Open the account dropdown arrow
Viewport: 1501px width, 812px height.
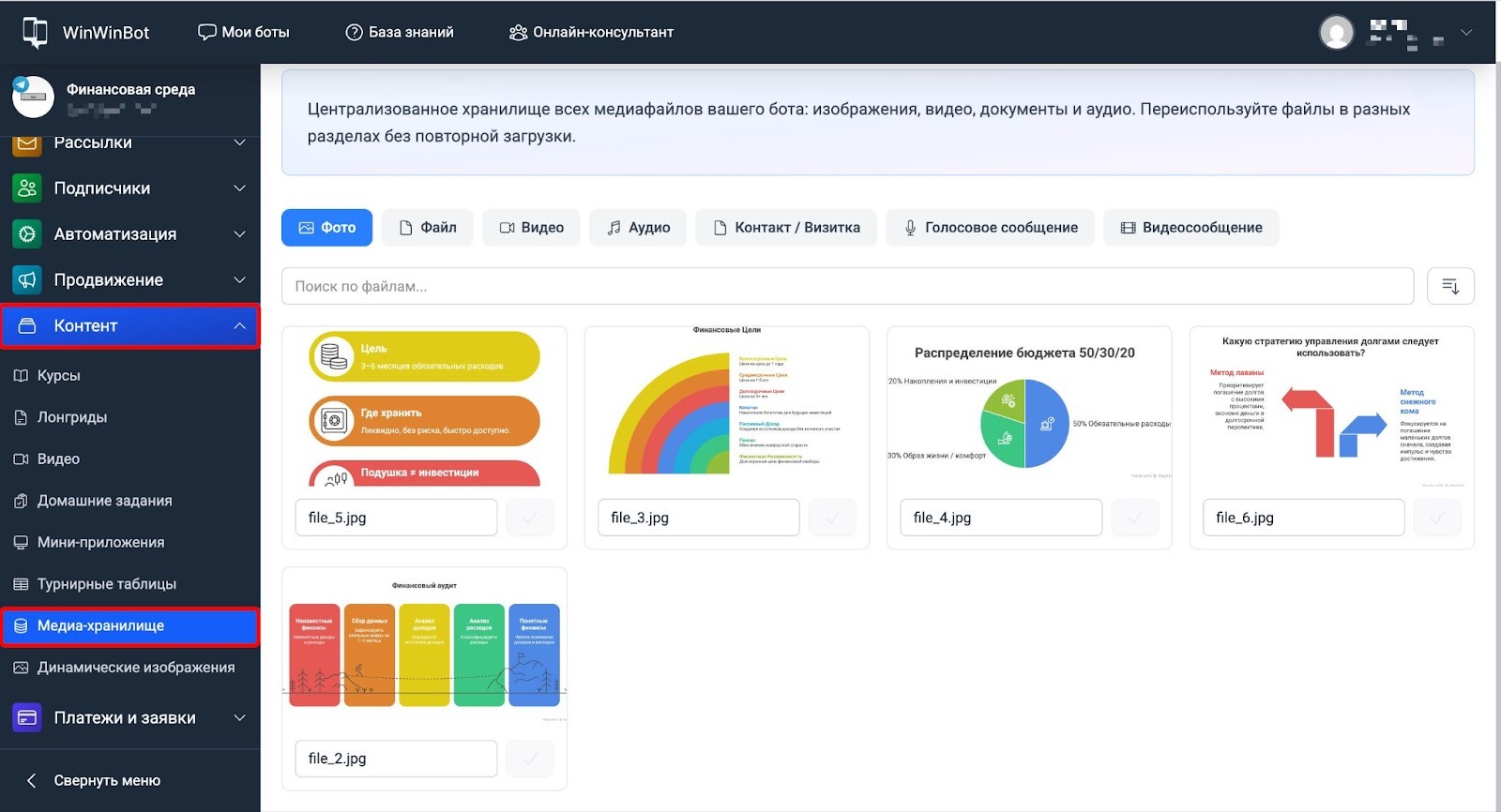click(1466, 32)
